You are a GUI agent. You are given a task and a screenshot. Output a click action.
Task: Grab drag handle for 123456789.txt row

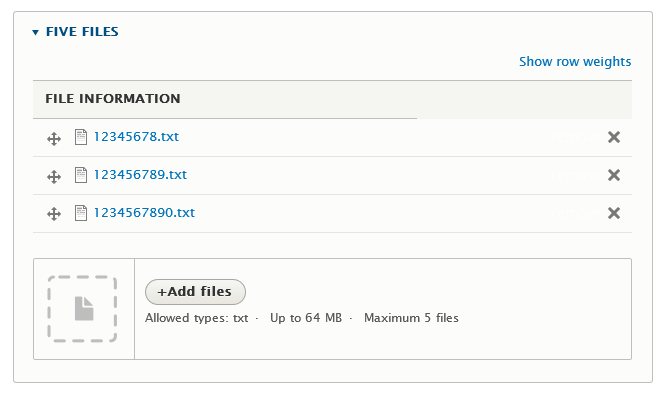pos(54,177)
